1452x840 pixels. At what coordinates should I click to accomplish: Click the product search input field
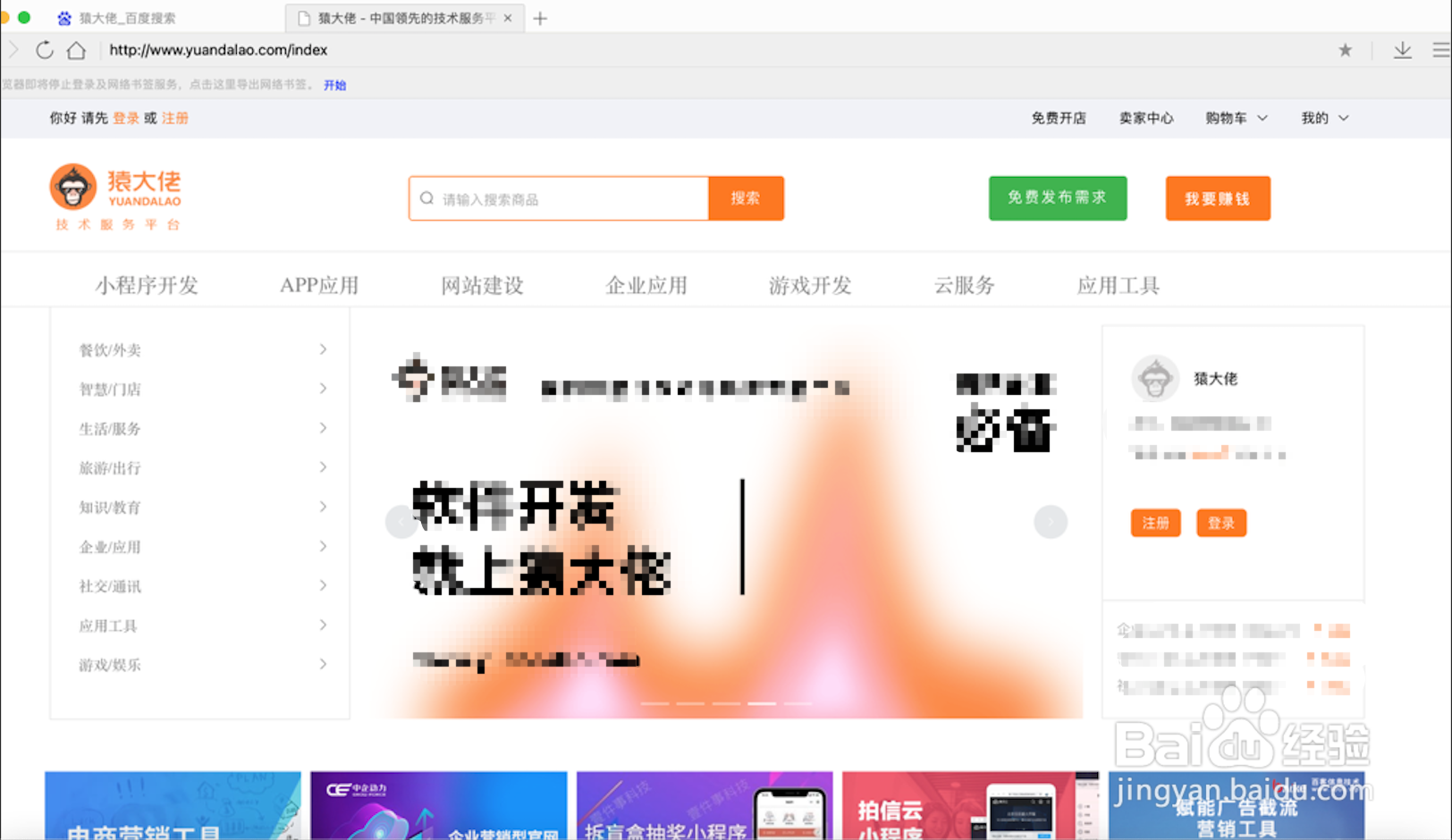[554, 198]
